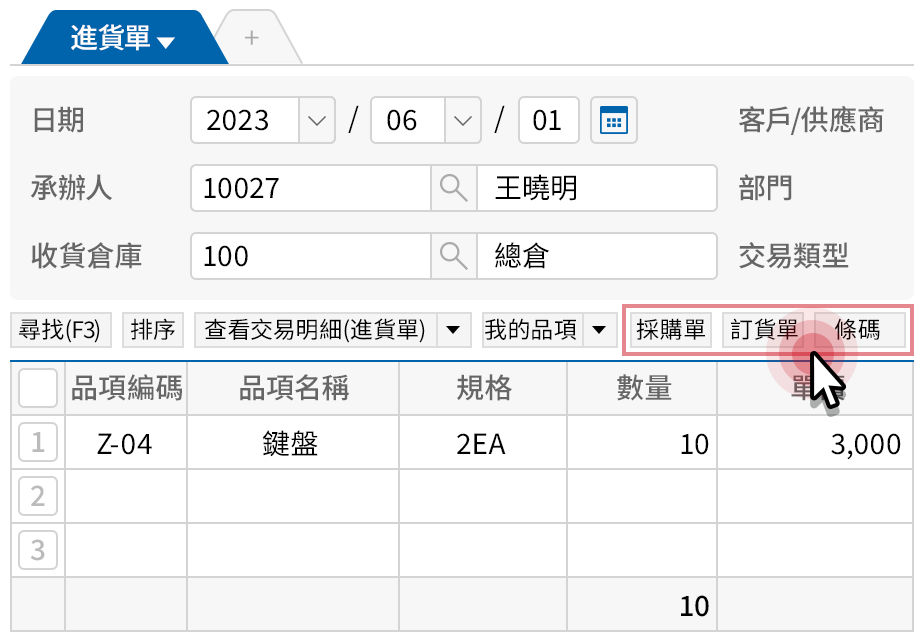Click the 數量 cell showing 10 for 鍵盤
The height and width of the screenshot is (642, 924).
coord(642,442)
